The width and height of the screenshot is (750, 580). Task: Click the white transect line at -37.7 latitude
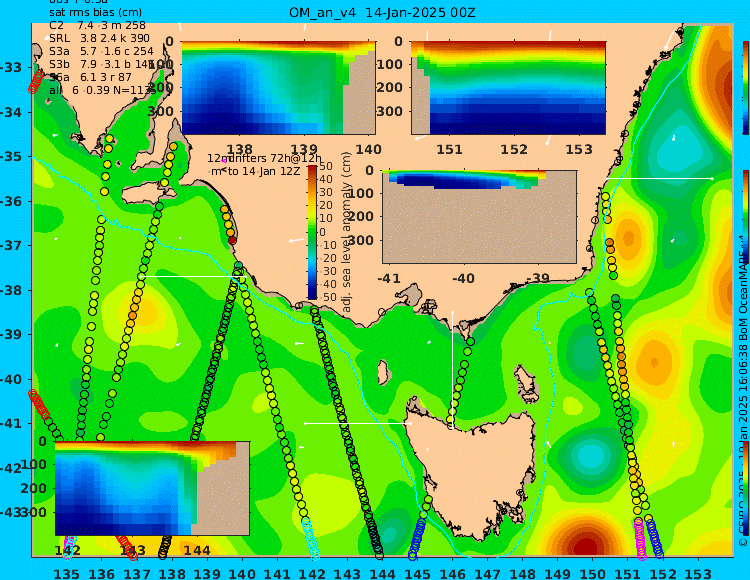(194, 276)
